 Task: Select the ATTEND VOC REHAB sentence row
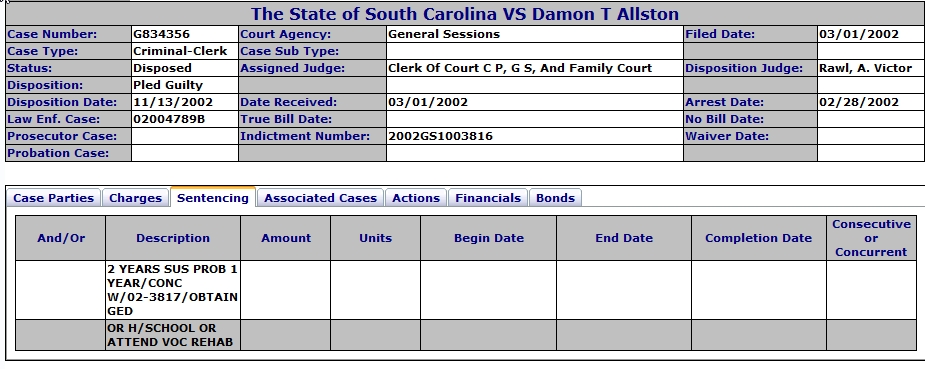466,335
